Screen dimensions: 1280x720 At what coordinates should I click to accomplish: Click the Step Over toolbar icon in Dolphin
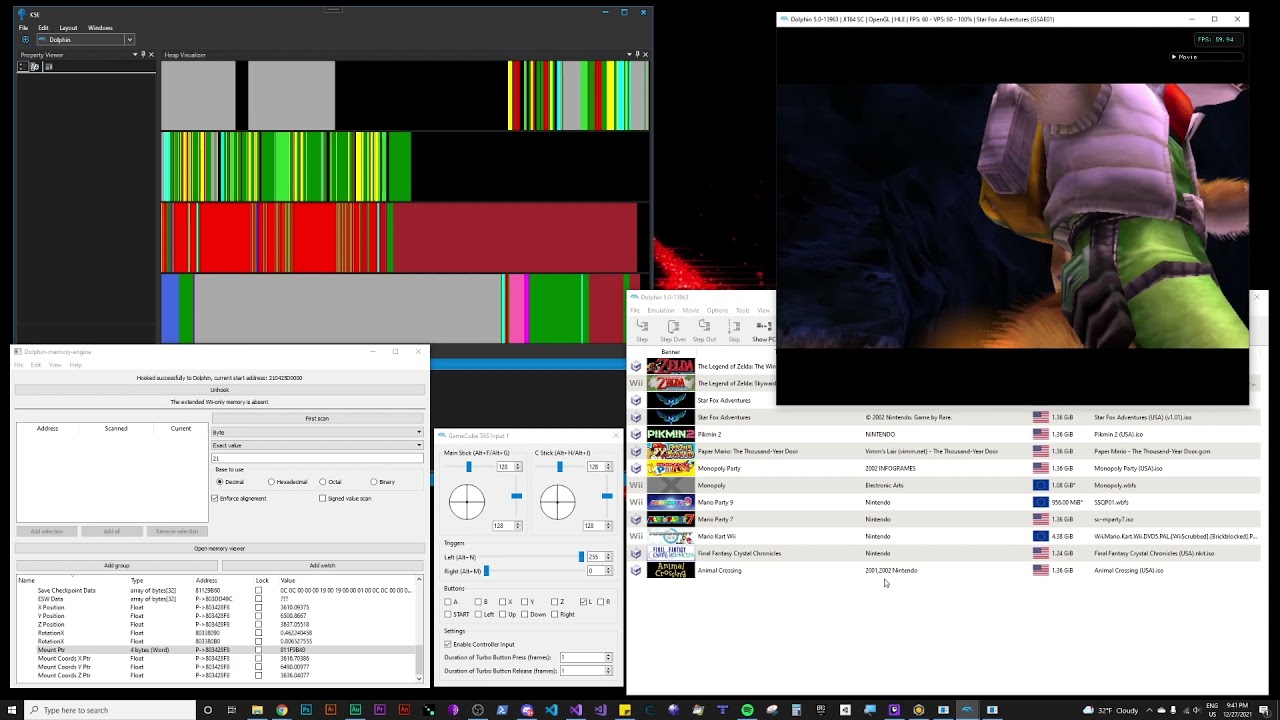(x=673, y=330)
